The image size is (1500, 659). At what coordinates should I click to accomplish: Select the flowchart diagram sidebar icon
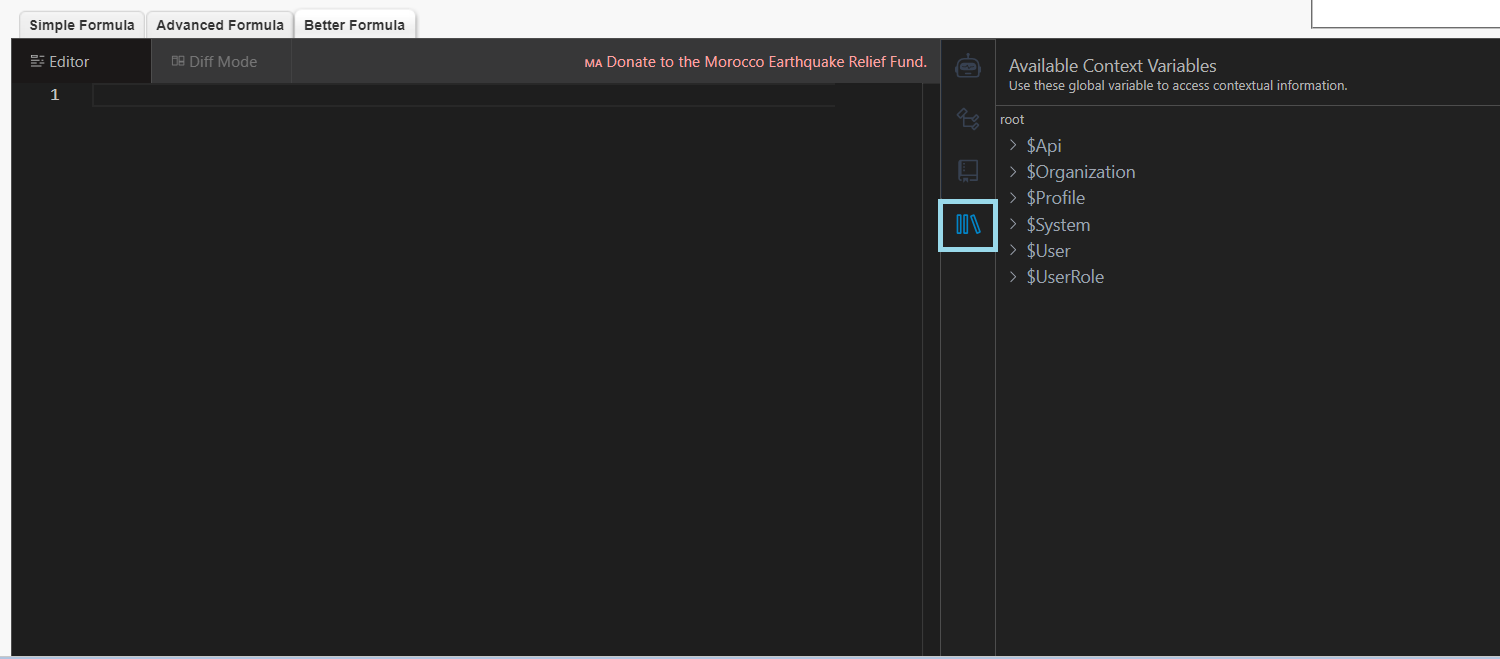(x=967, y=118)
